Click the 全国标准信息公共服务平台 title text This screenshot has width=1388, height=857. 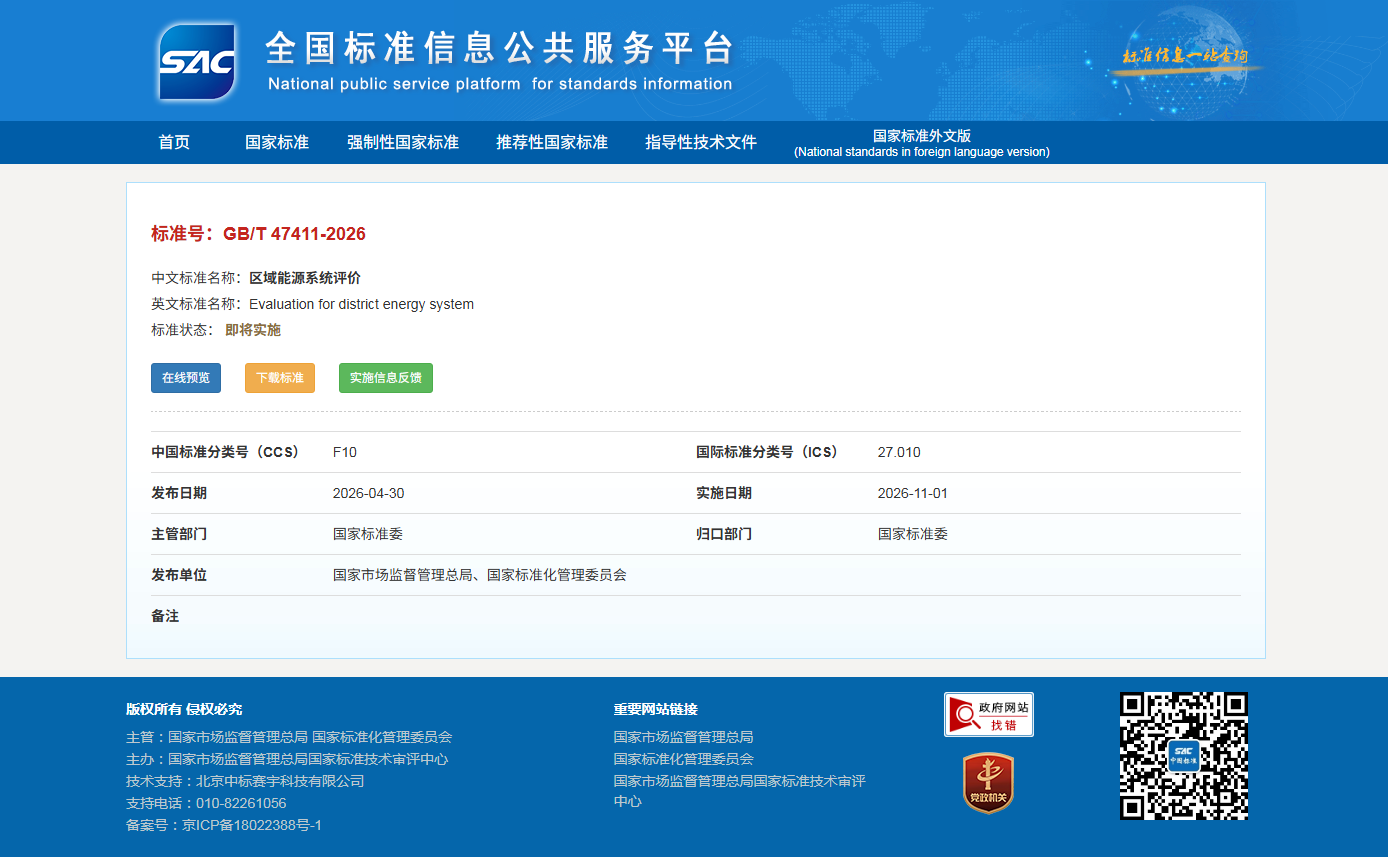click(x=500, y=48)
